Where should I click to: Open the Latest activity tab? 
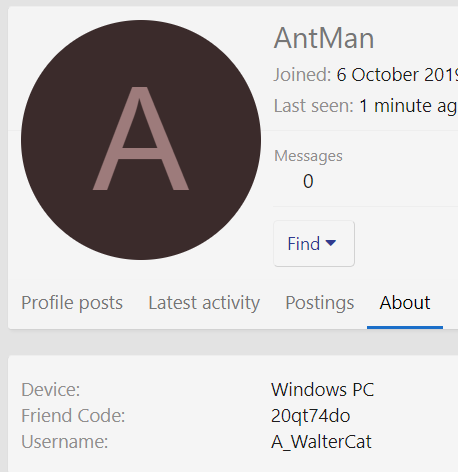pyautogui.click(x=204, y=303)
